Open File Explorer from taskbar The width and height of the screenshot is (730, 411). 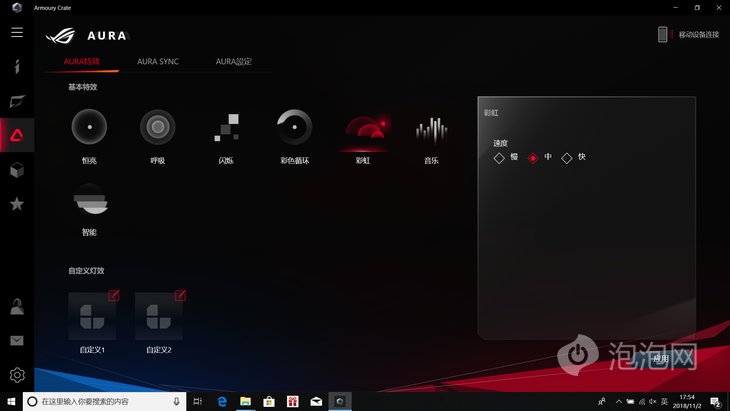point(245,401)
